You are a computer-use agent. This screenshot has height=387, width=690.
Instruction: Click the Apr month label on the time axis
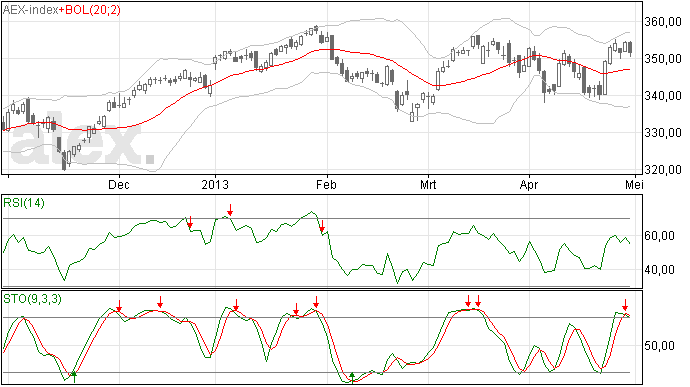(529, 184)
